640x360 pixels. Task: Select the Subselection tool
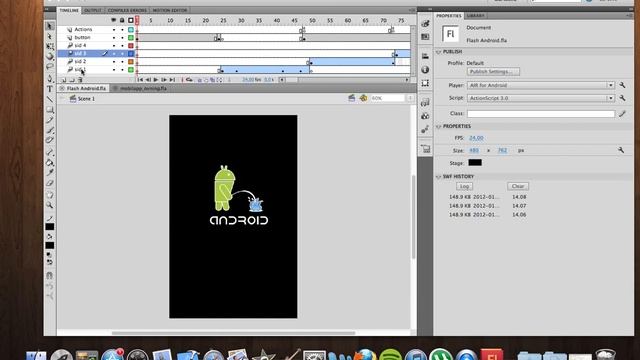point(50,37)
